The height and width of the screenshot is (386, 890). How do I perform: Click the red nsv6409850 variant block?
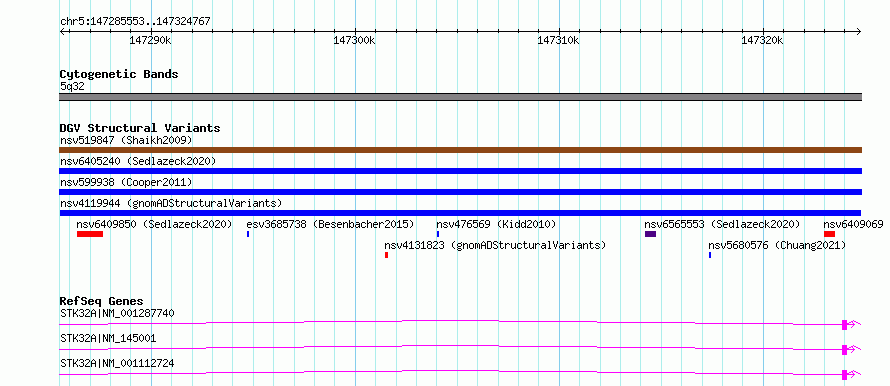pos(90,234)
